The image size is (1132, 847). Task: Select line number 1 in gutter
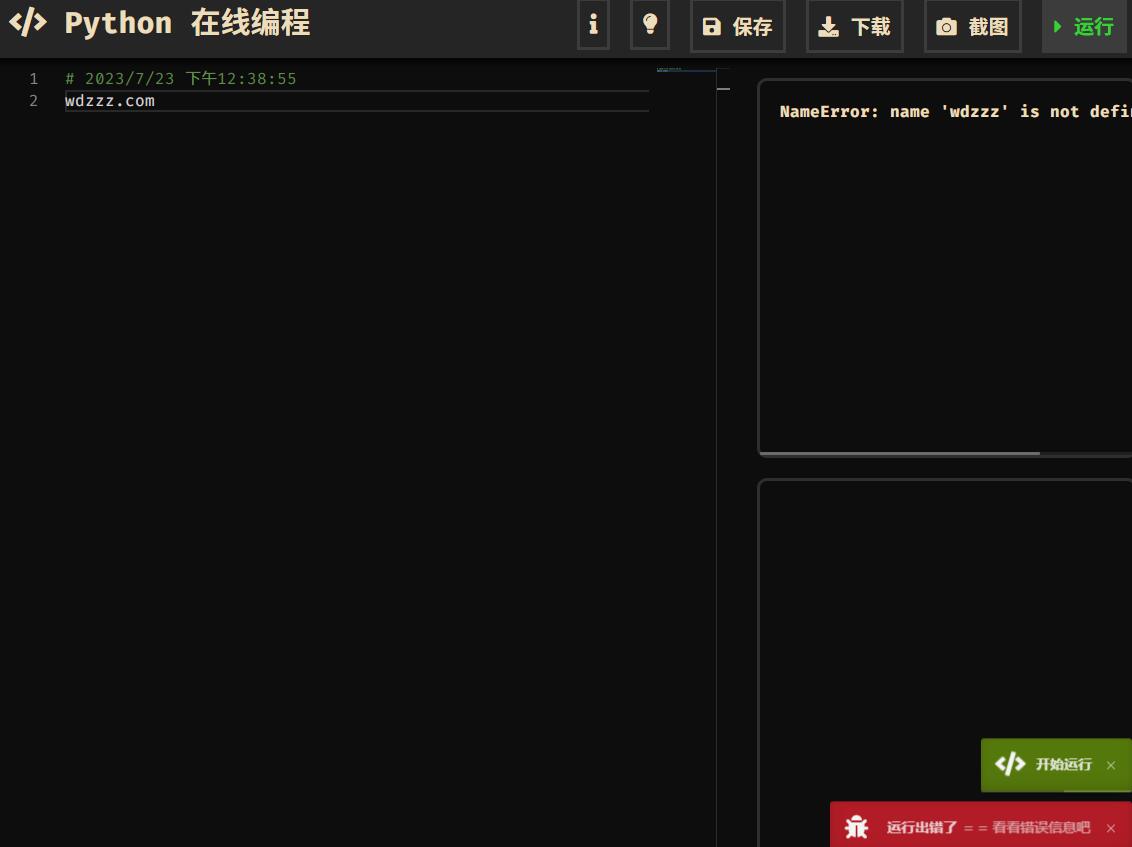(33, 79)
